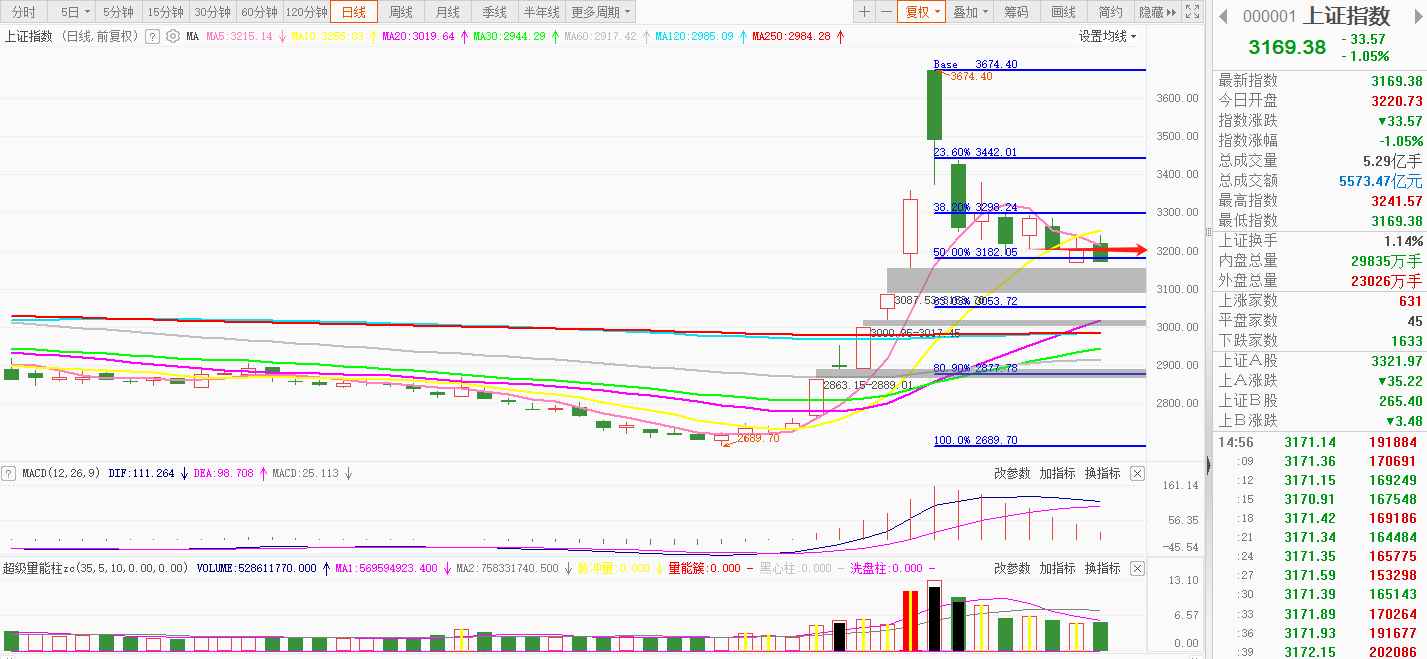Click 换指标 in the MACD panel
1427x659 pixels.
[1102, 473]
